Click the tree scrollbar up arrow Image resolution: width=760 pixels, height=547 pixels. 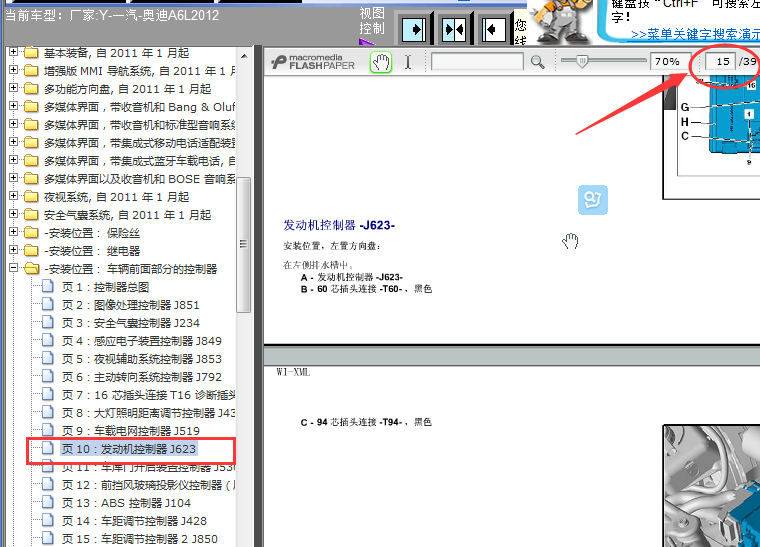click(244, 56)
